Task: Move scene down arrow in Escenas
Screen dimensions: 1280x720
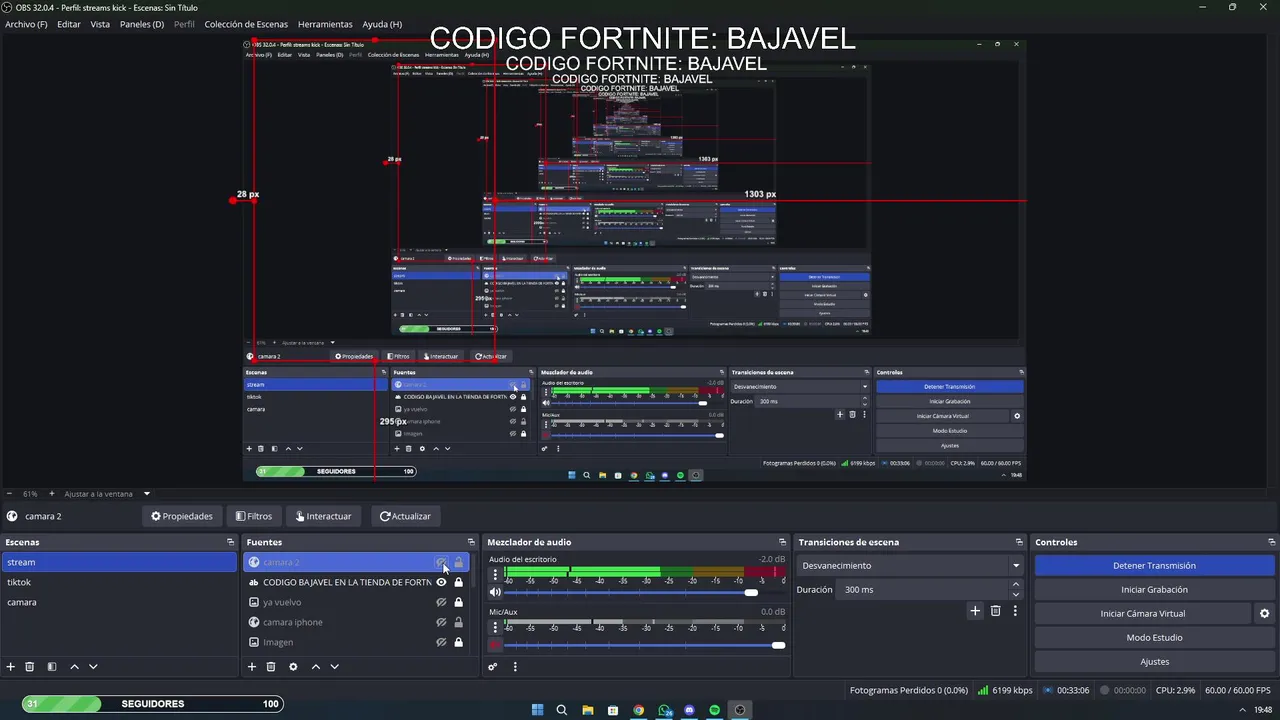Action: pyautogui.click(x=93, y=667)
